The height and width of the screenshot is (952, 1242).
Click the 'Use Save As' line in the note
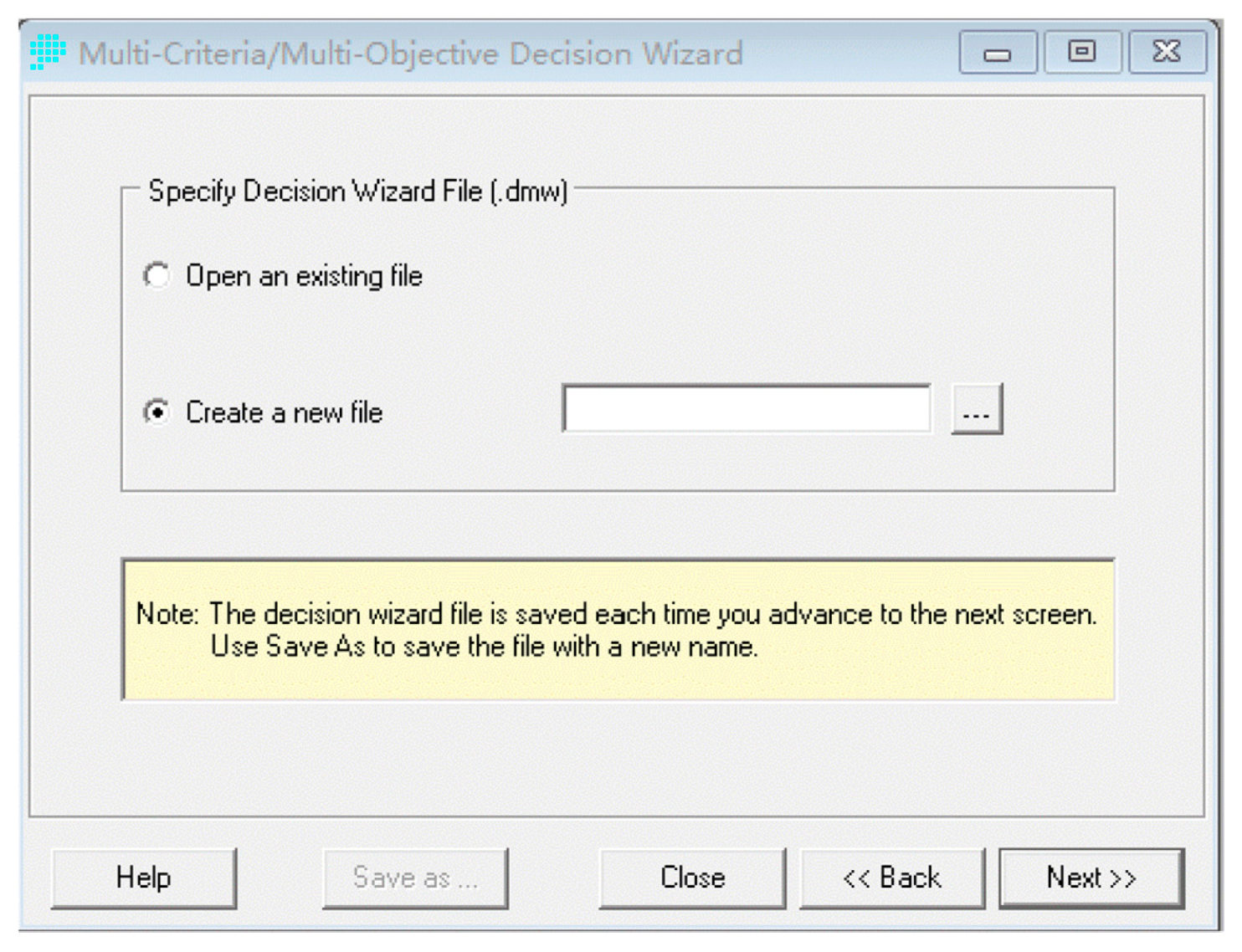[x=484, y=647]
